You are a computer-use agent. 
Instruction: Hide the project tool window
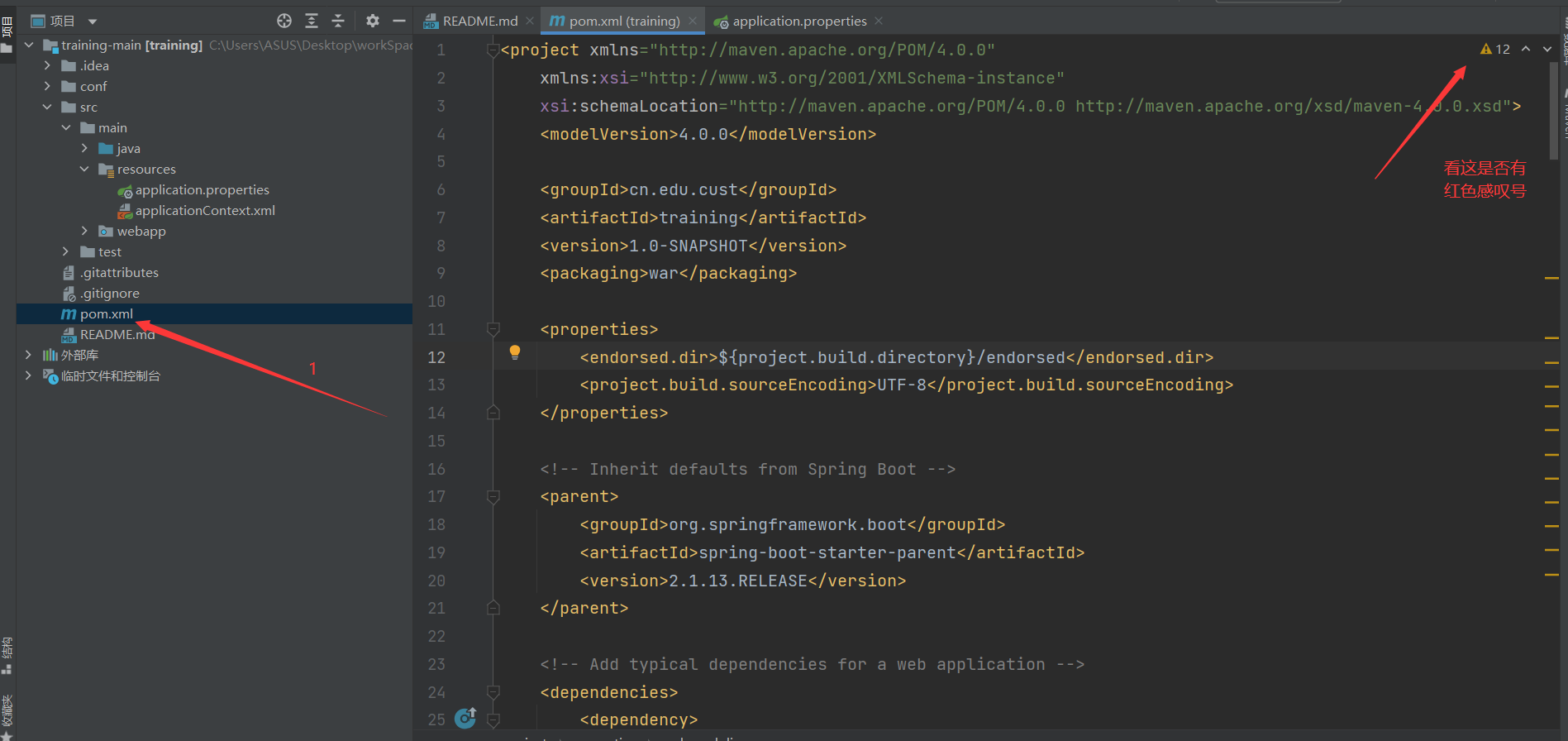(x=399, y=21)
